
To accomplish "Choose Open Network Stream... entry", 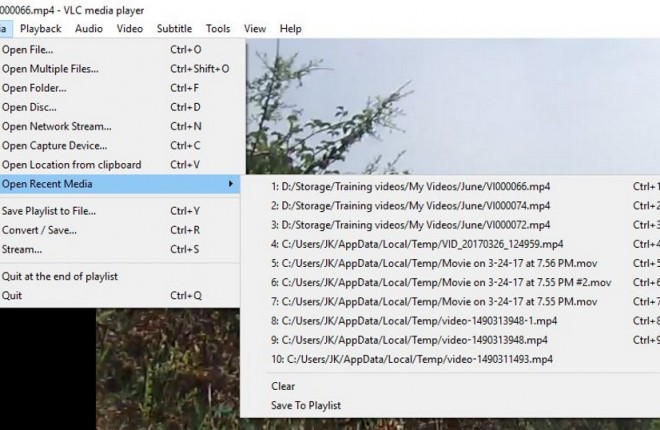I will 120,127.
